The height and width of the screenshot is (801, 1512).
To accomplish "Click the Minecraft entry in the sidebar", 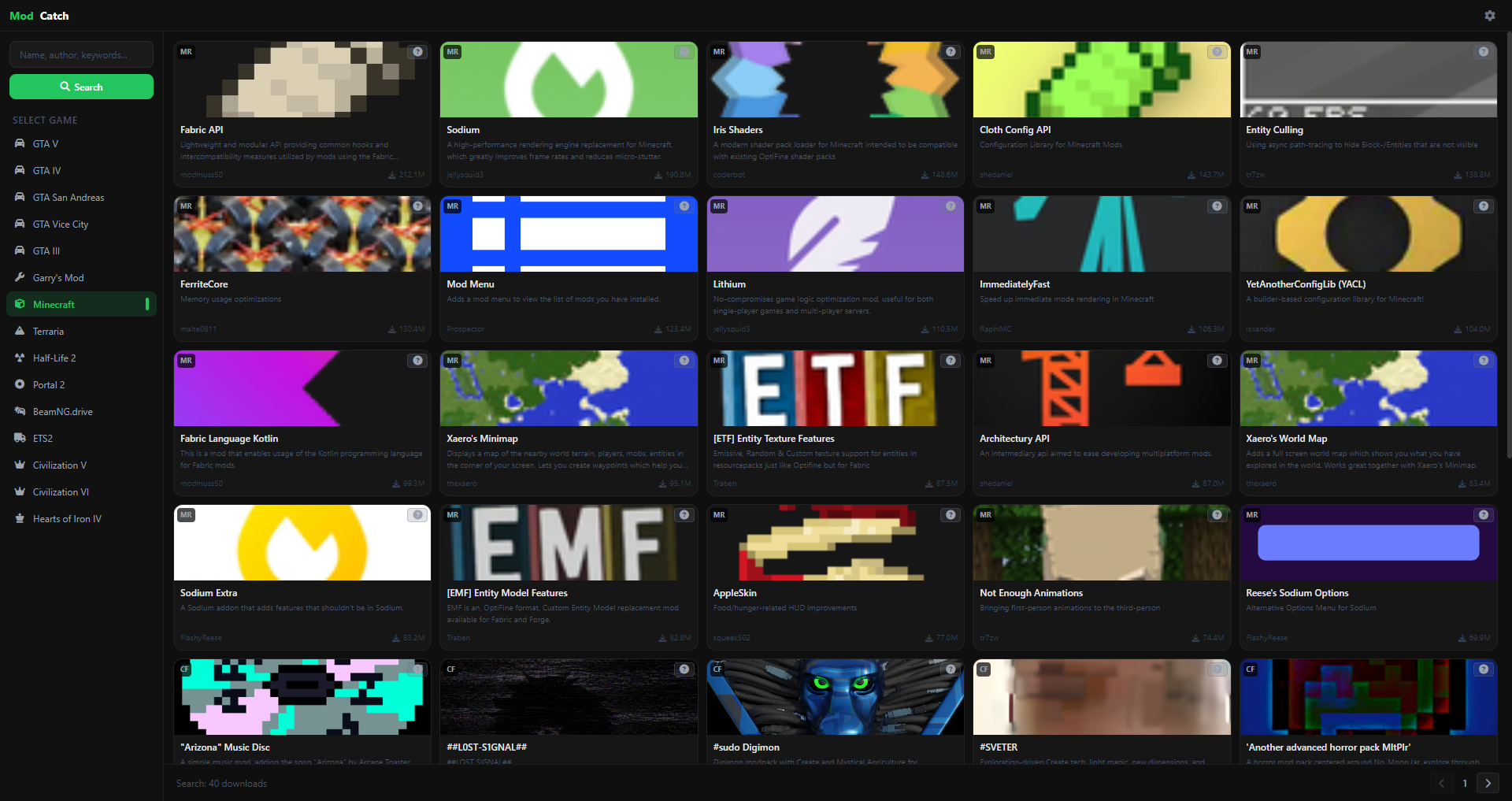I will [x=81, y=305].
